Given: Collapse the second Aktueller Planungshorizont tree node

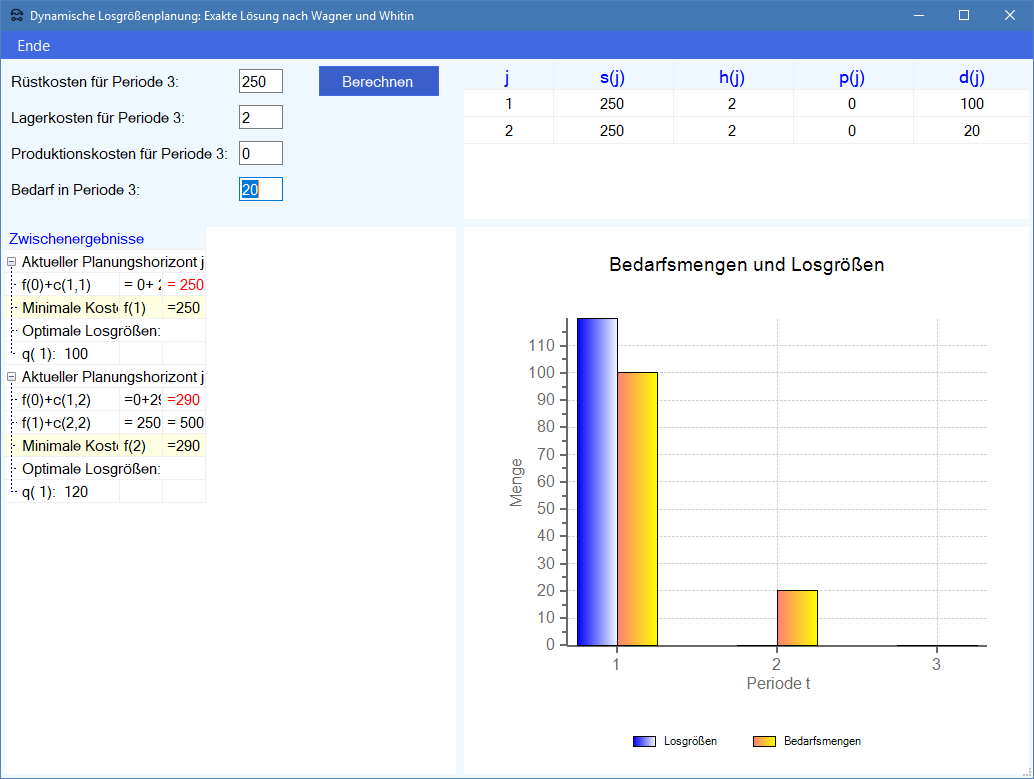Looking at the screenshot, I should pyautogui.click(x=12, y=377).
